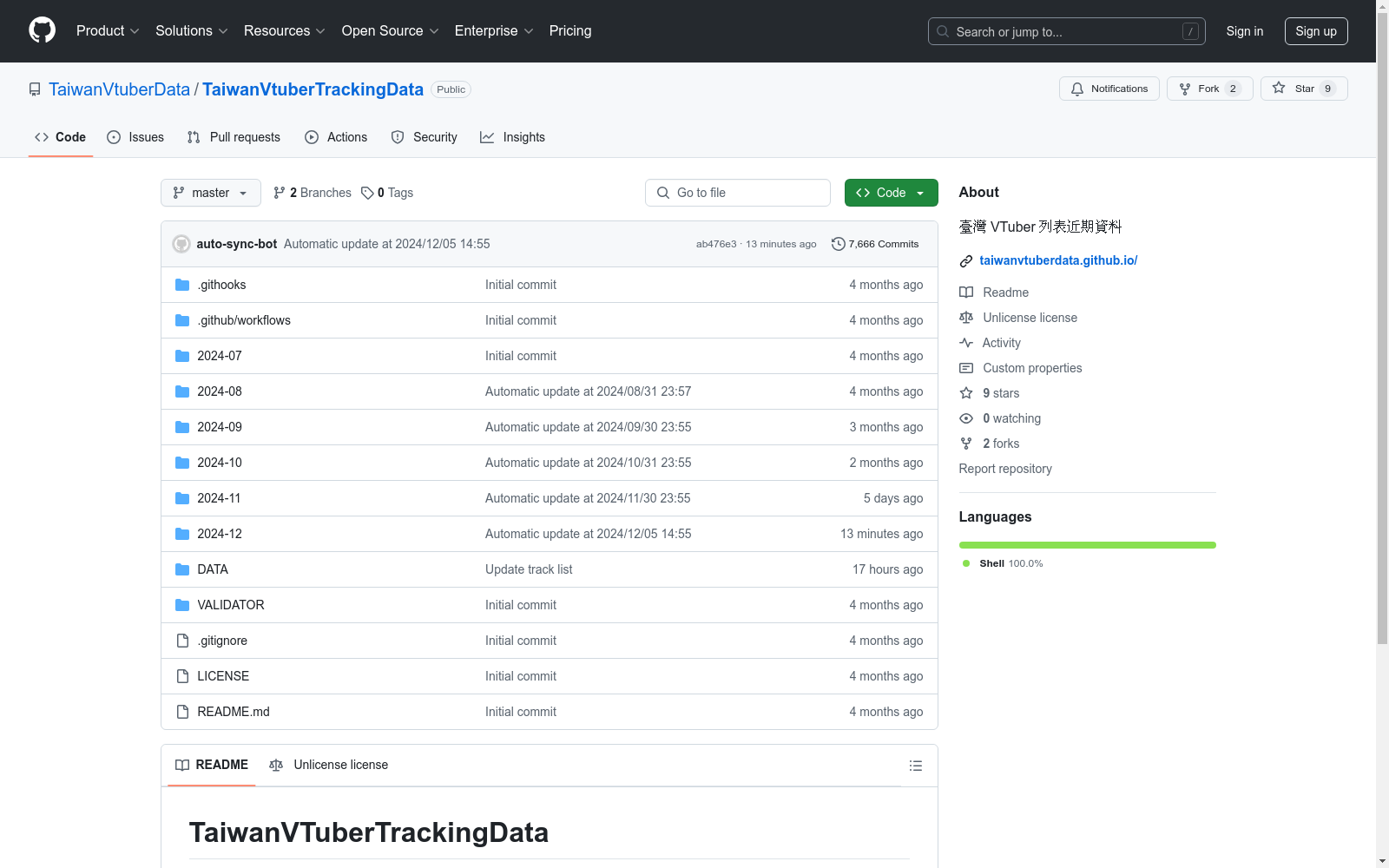The width and height of the screenshot is (1389, 868).
Task: Click the DATA folder icon
Action: coord(182,569)
